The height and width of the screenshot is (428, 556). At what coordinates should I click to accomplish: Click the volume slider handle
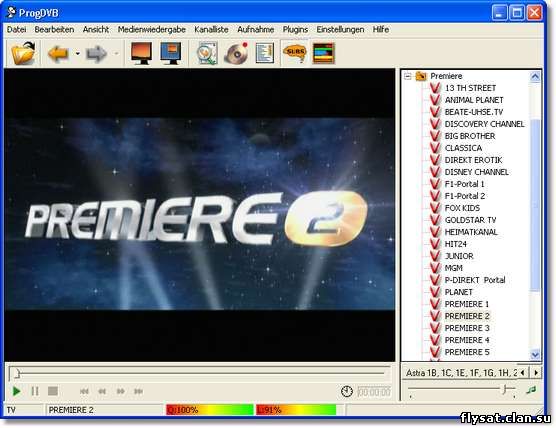click(505, 389)
